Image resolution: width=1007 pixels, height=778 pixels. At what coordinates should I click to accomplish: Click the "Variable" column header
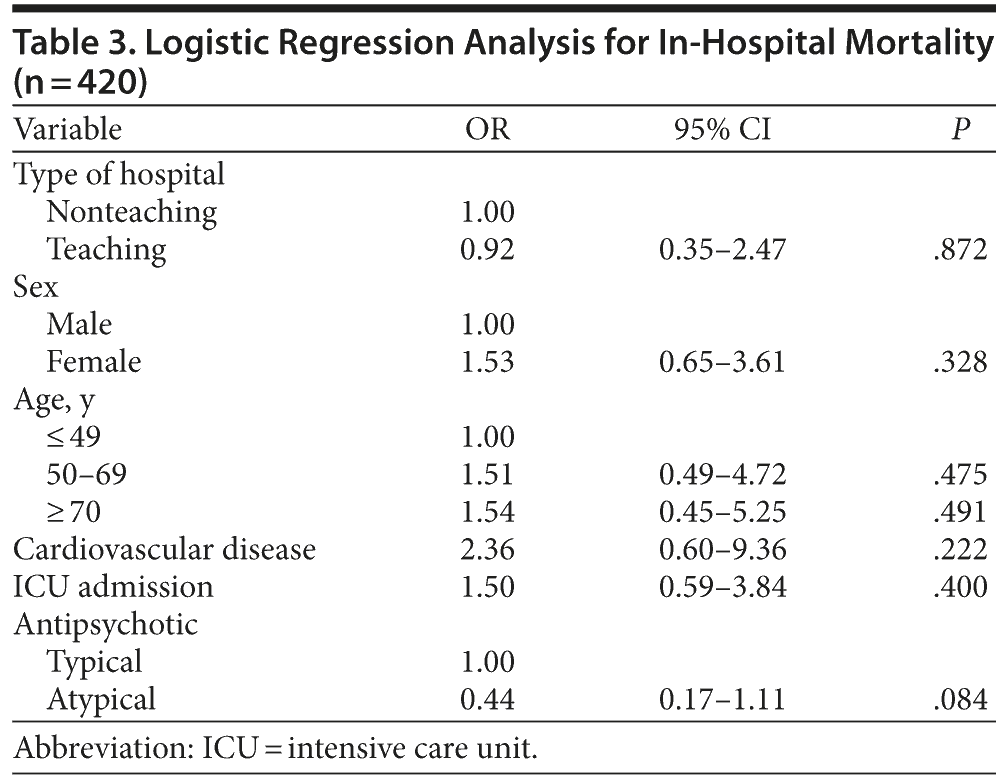[x=68, y=130]
